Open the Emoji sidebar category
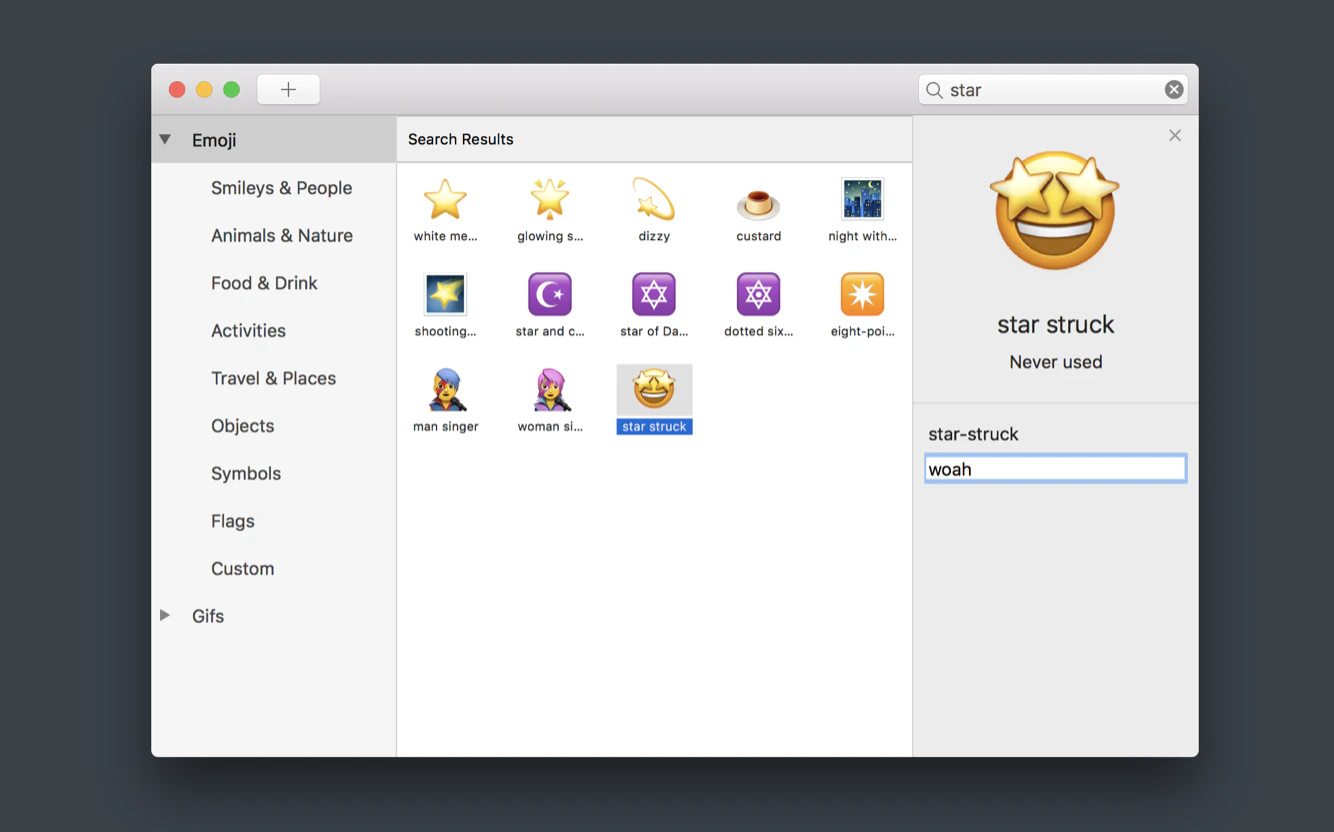The image size is (1334, 832). (x=214, y=140)
